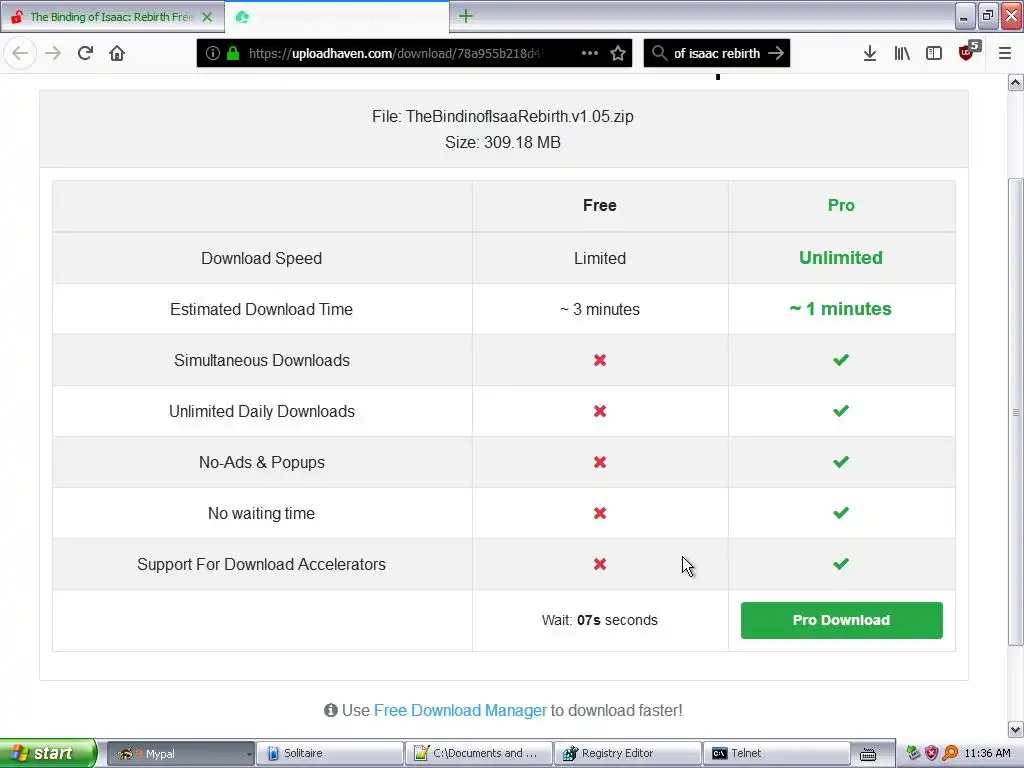1024x768 pixels.
Task: Select the active uploadhaven tab
Action: (336, 17)
